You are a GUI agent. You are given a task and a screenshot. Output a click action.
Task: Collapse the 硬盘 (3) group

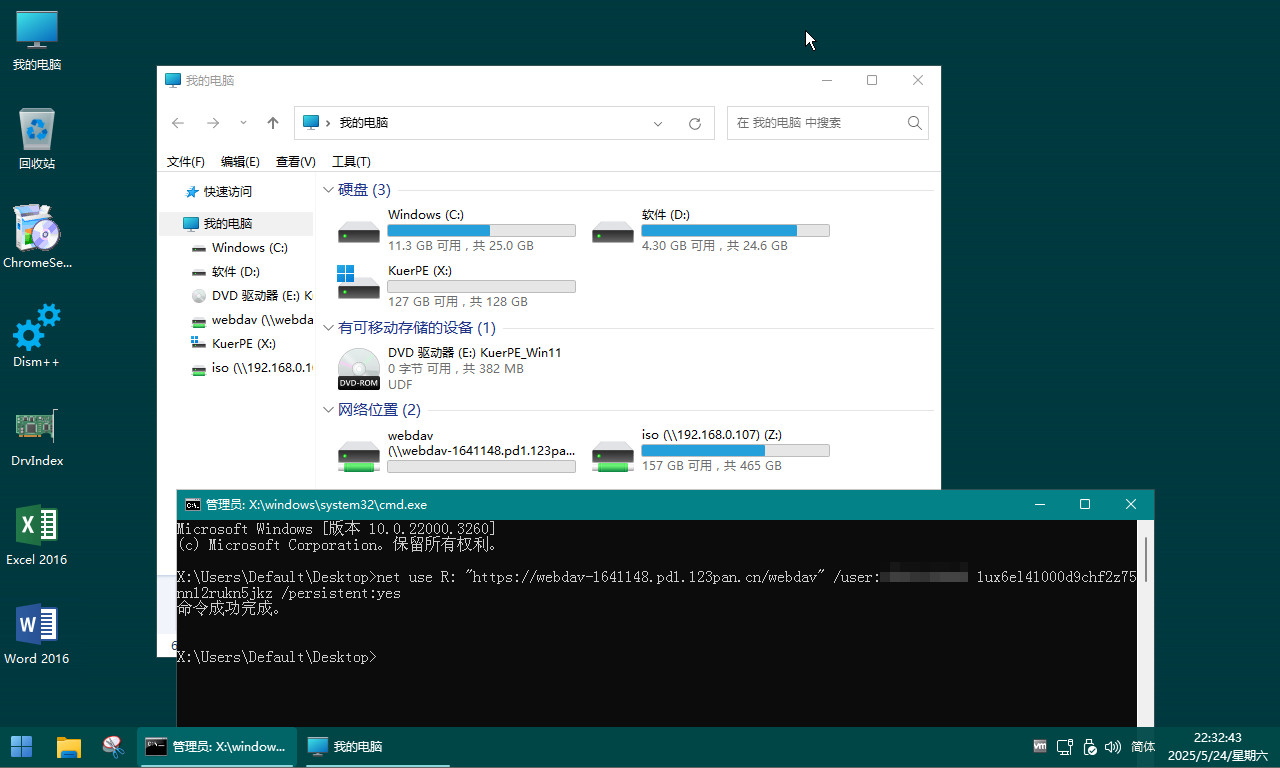pos(329,190)
